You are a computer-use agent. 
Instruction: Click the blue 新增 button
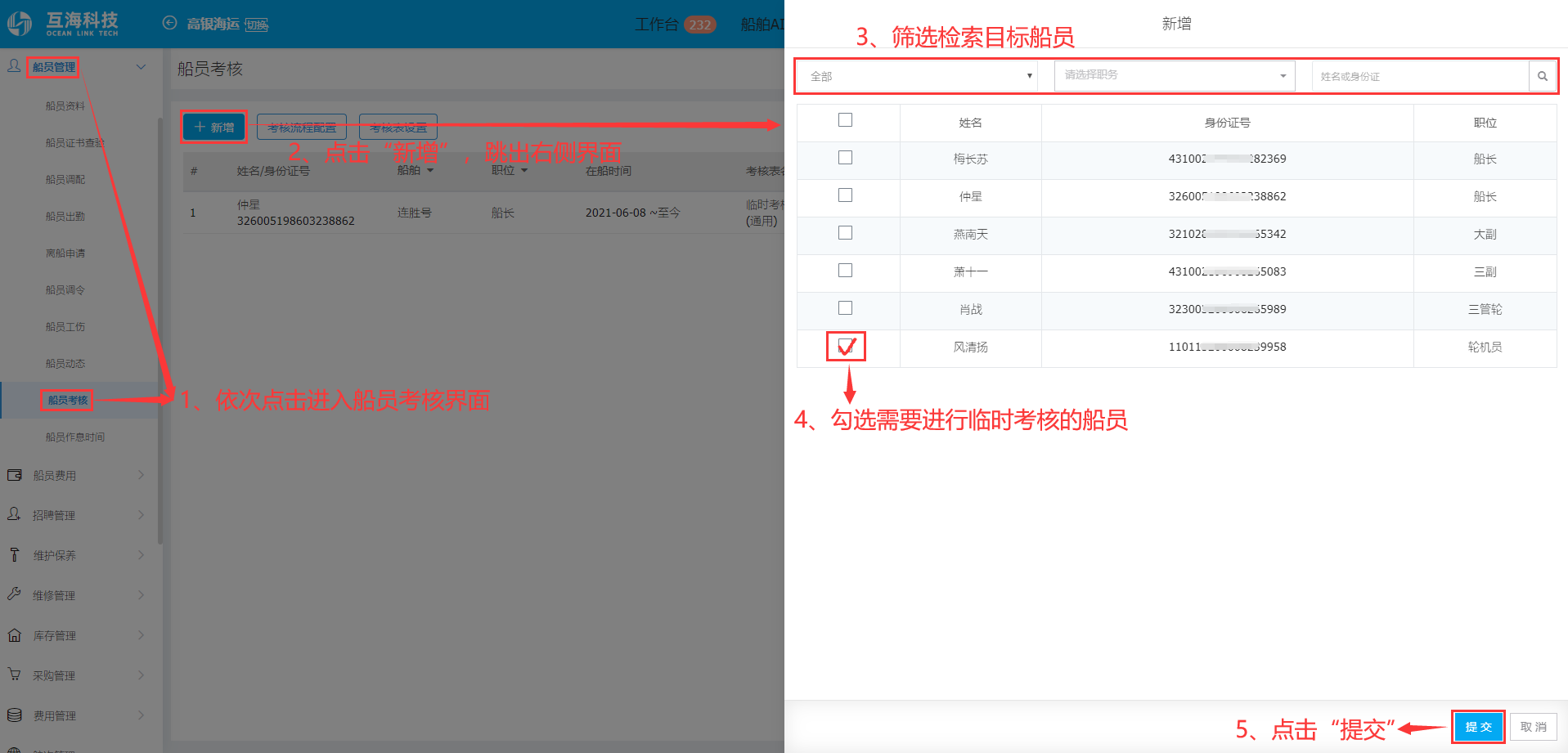click(x=214, y=128)
